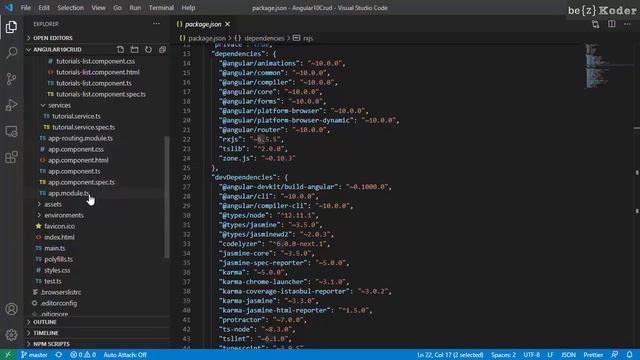Collapse all folders in explorer
This screenshot has width=640, height=360.
pos(162,49)
